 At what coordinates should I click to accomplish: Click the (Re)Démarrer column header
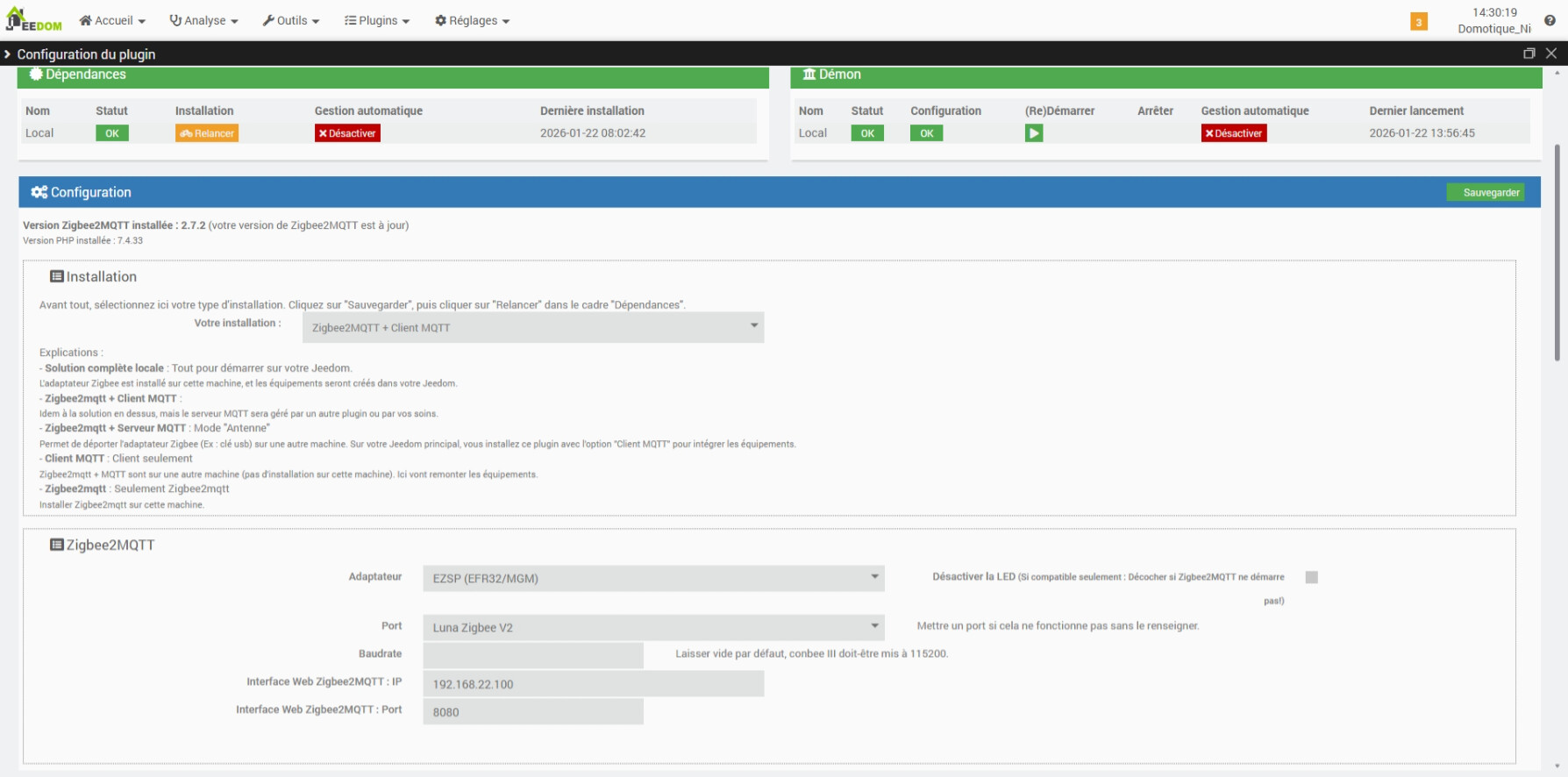point(1059,110)
